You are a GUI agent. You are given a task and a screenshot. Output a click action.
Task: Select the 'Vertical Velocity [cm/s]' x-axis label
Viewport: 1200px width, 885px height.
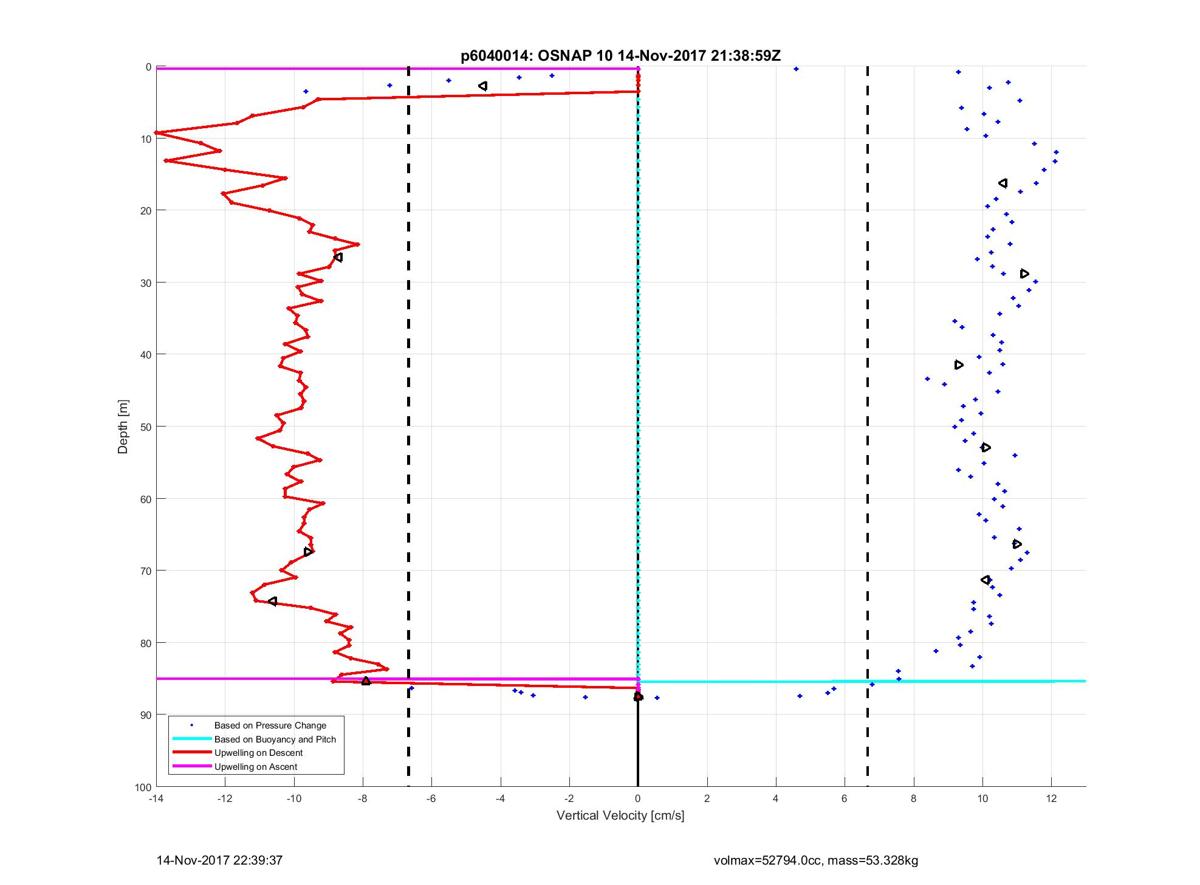click(620, 816)
